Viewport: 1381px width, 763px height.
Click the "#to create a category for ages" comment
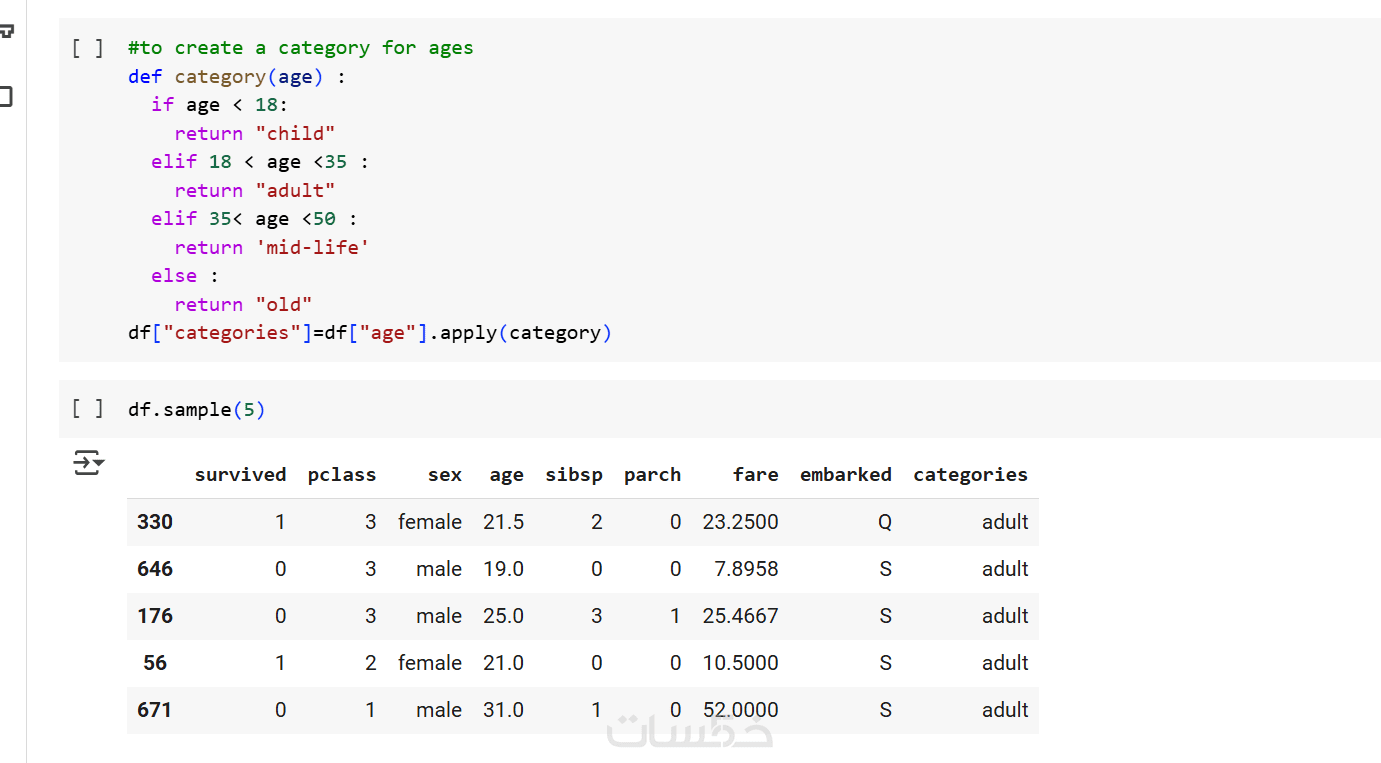[300, 48]
